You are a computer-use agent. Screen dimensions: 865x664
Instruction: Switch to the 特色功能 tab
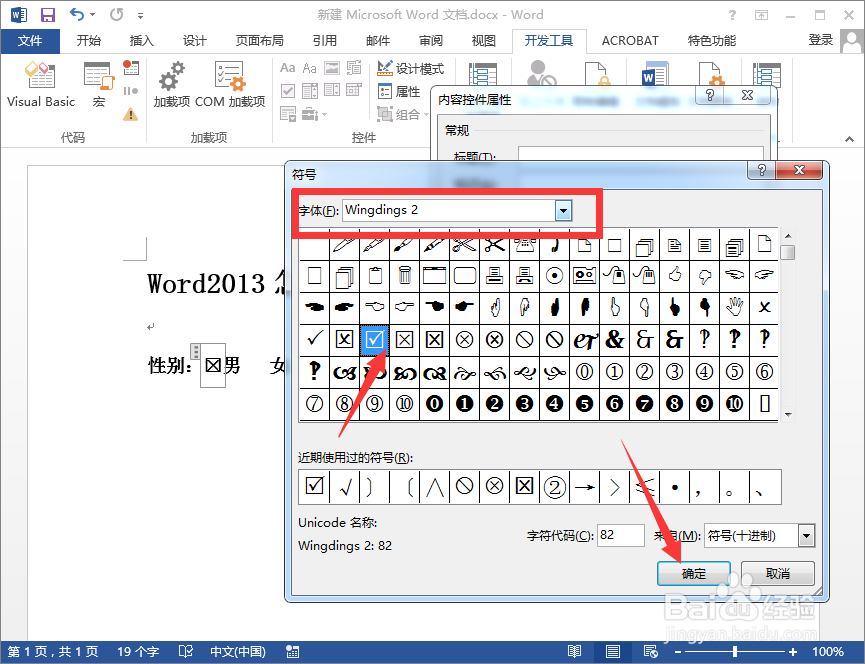pos(711,41)
